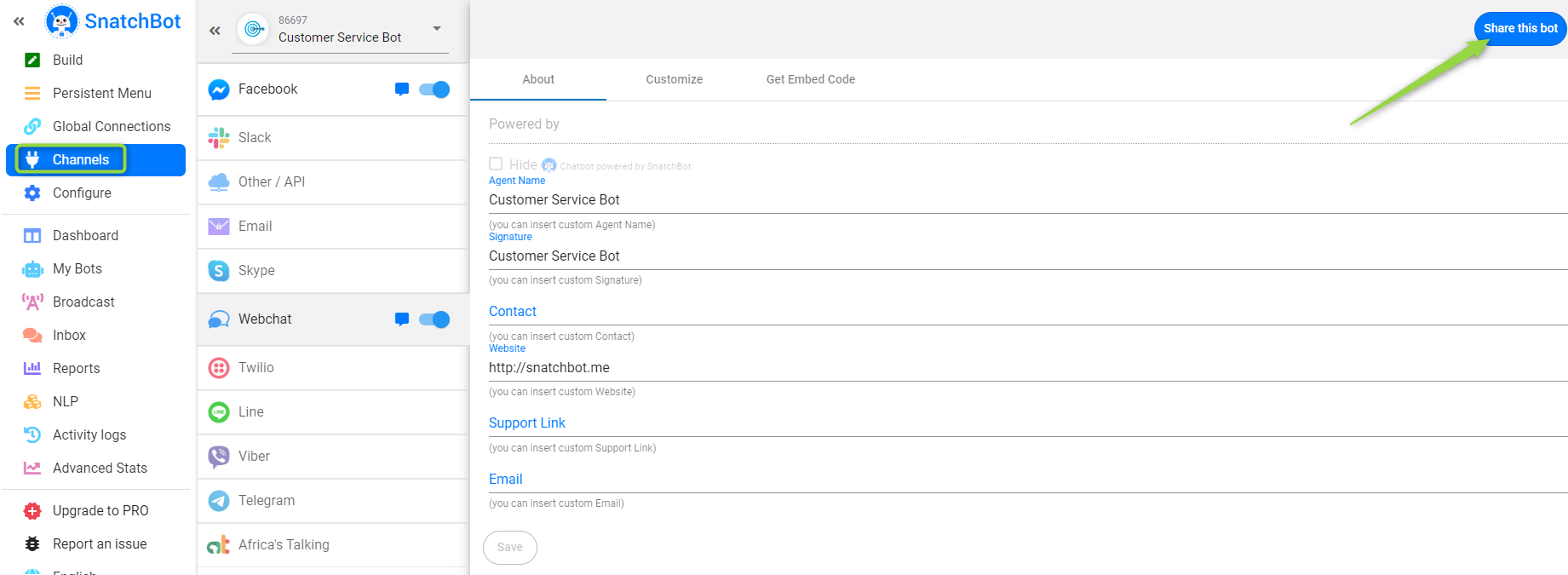Image resolution: width=1568 pixels, height=575 pixels.
Task: Click the Email channel envelope icon
Action: pyautogui.click(x=219, y=226)
